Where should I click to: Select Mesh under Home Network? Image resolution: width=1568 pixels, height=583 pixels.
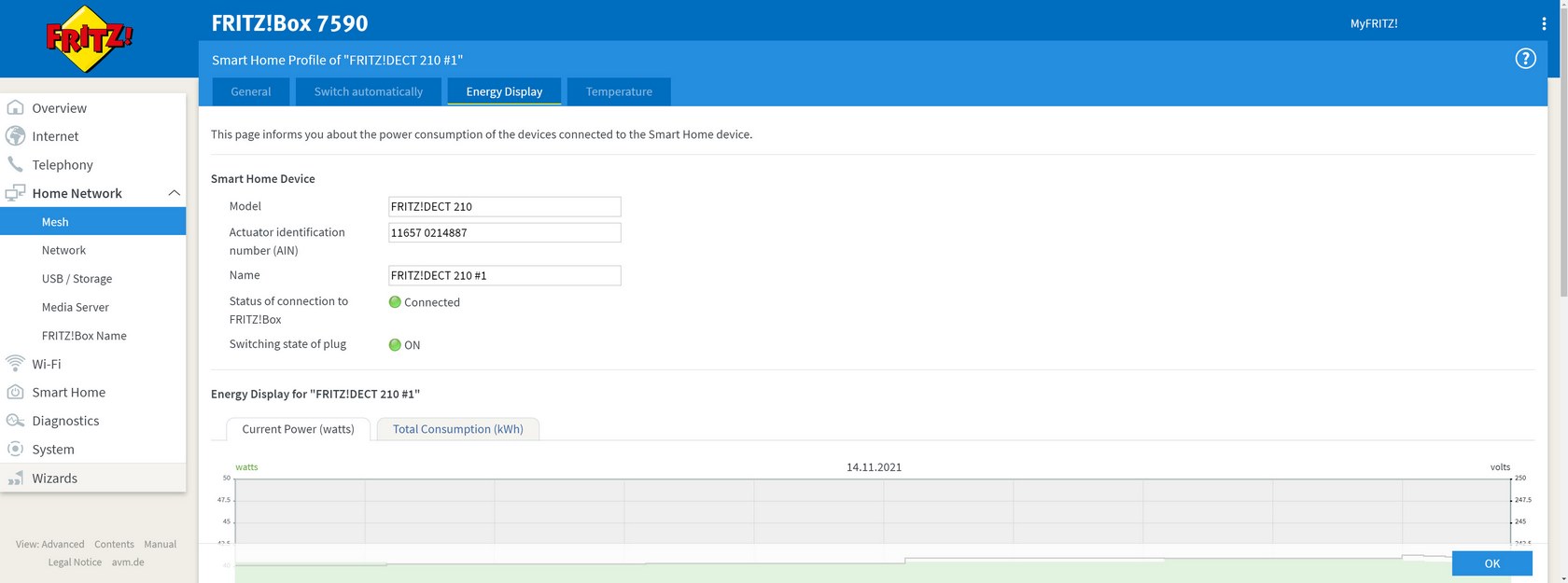coord(93,221)
